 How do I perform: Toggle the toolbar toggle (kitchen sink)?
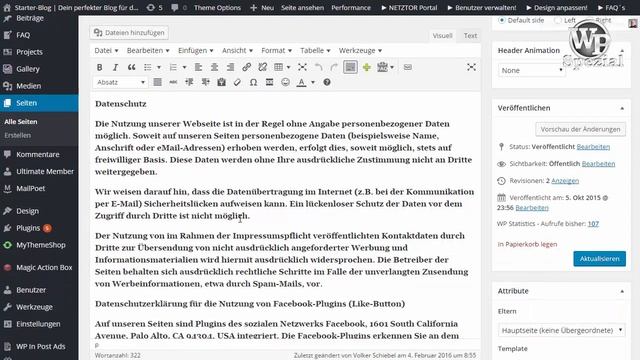tap(350, 67)
